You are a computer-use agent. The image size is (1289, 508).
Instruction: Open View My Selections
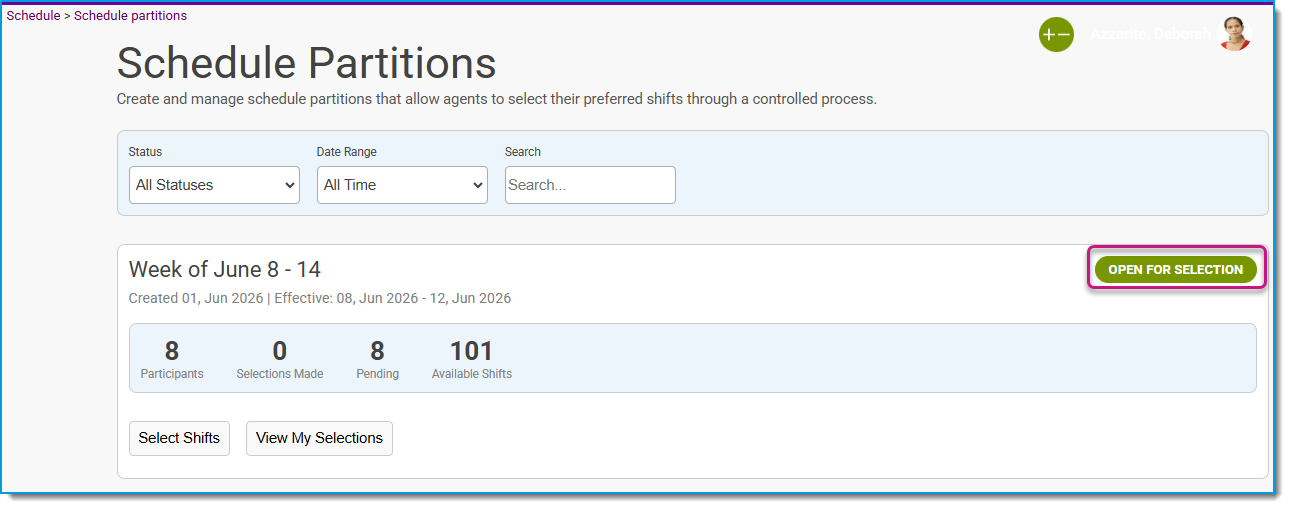point(319,438)
